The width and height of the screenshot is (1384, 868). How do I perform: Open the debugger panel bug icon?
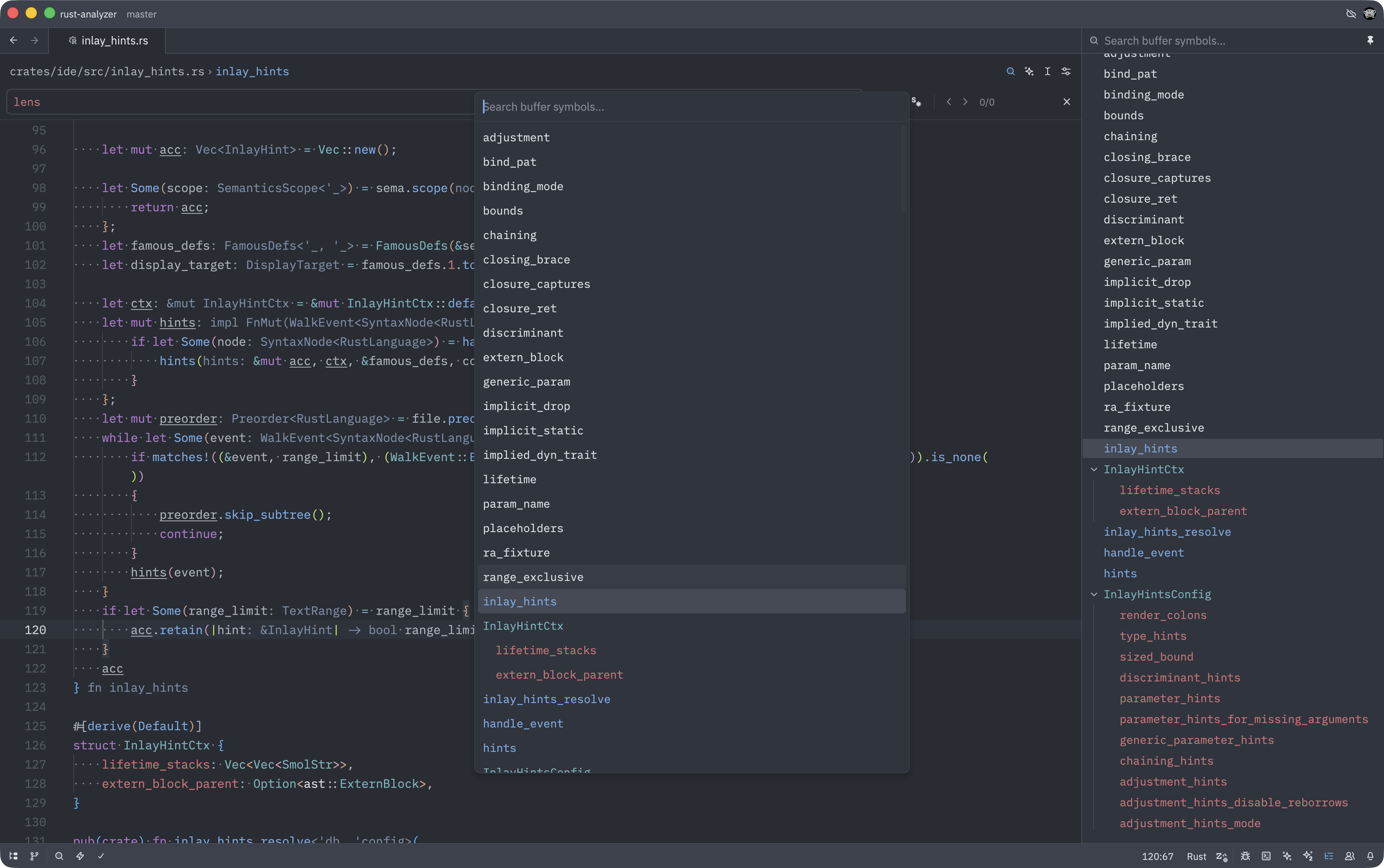point(1245,856)
